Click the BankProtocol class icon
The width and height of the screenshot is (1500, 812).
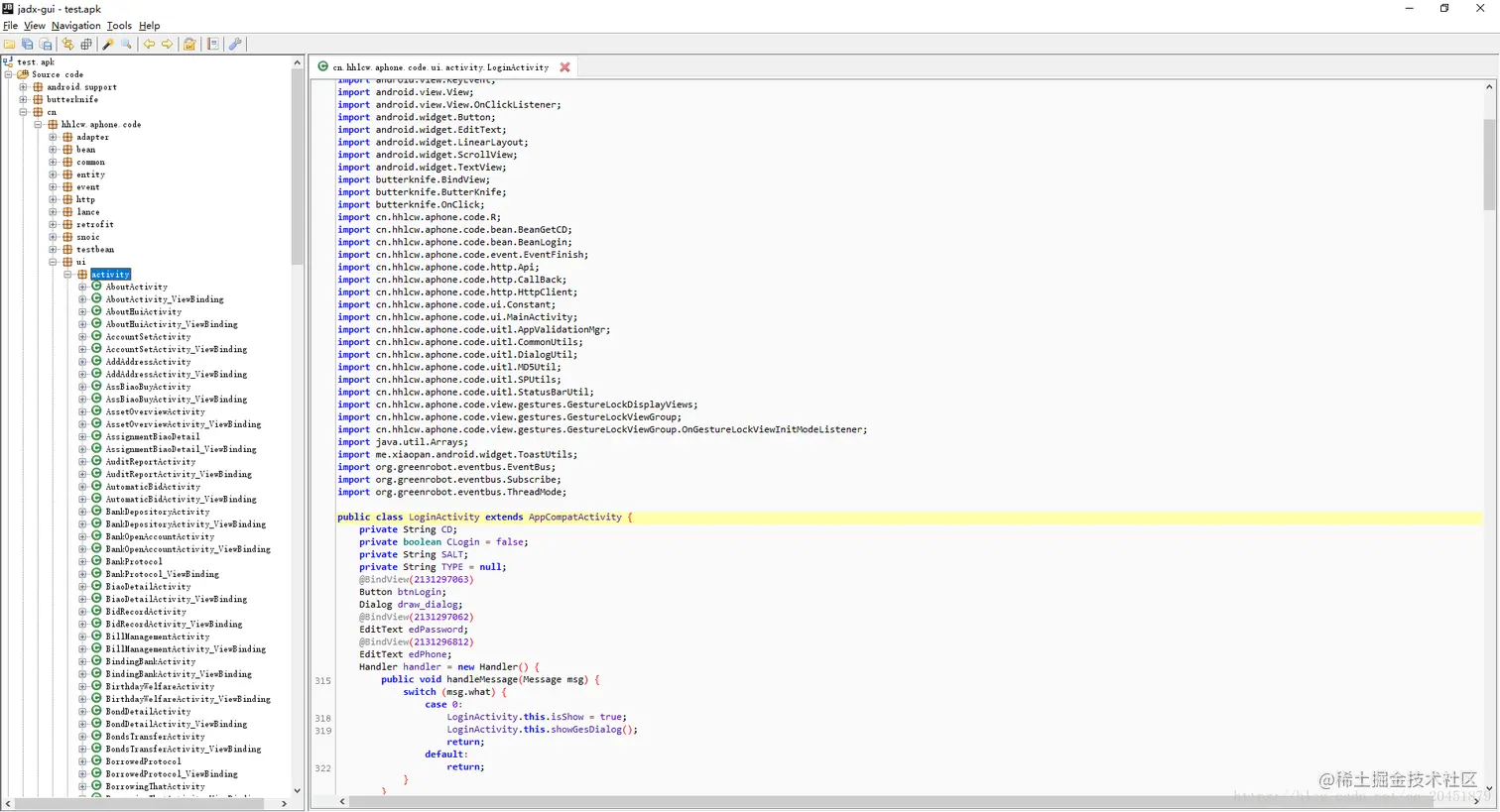click(x=97, y=561)
